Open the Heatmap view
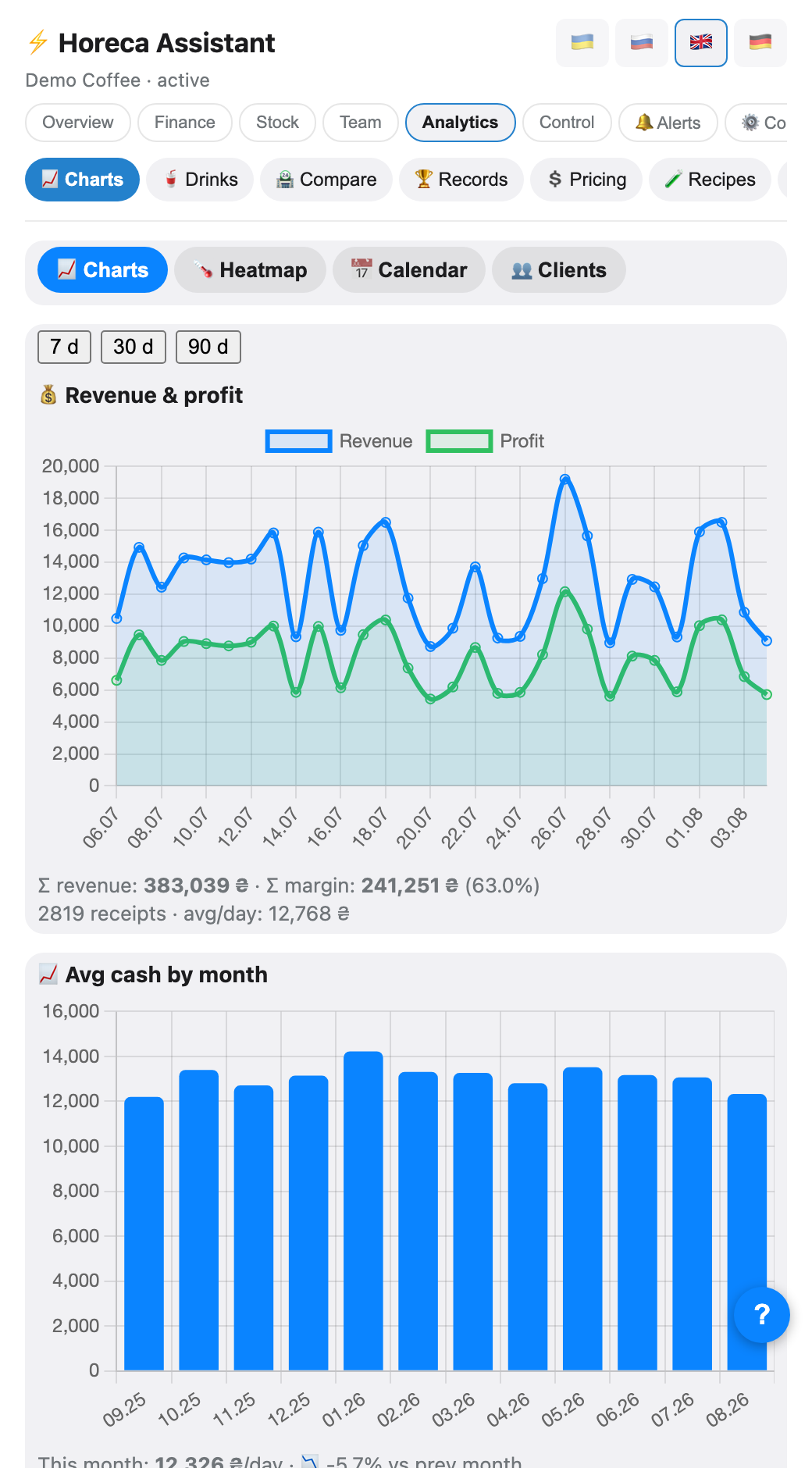 250,270
